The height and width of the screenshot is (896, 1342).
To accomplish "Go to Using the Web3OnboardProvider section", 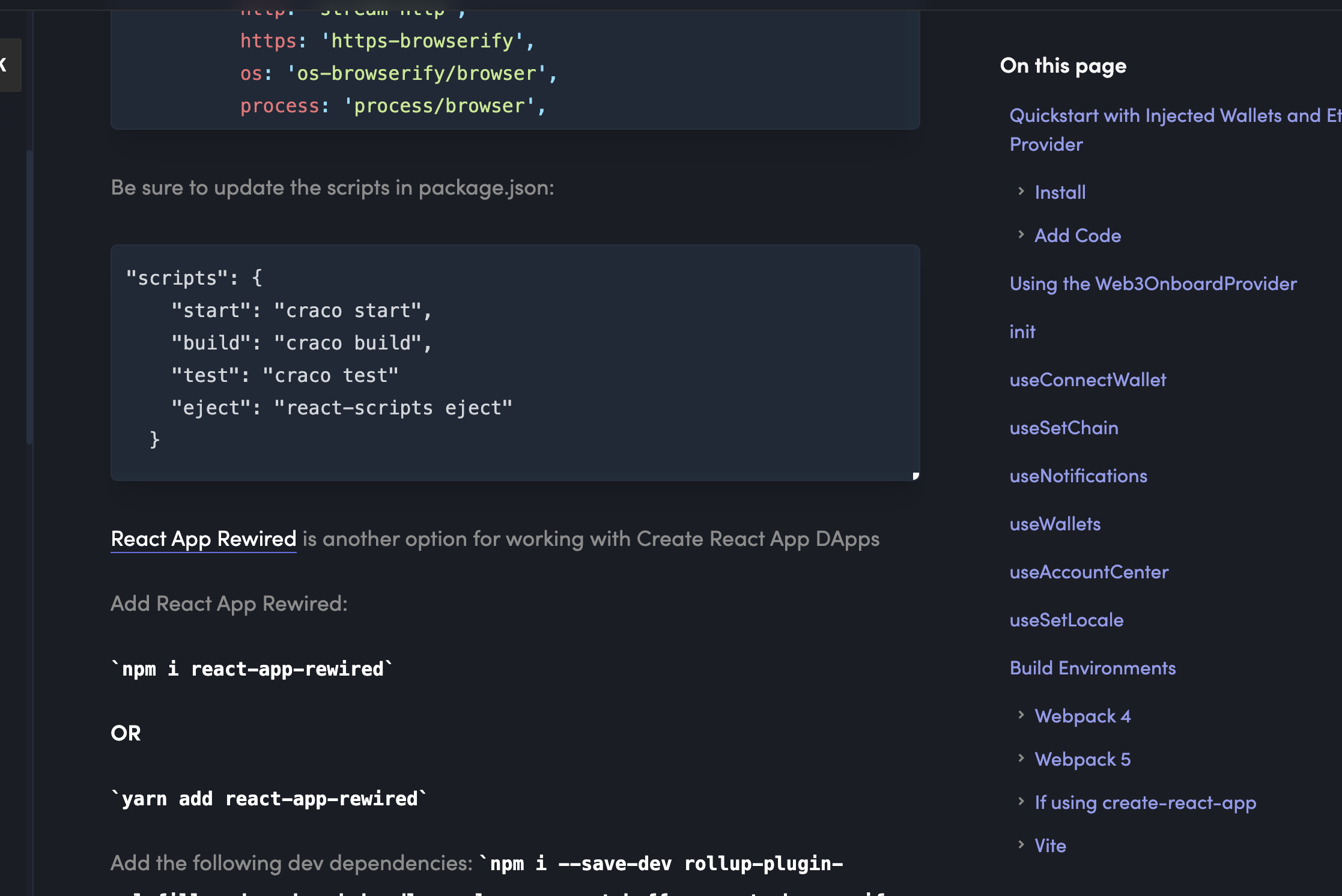I will click(1153, 283).
